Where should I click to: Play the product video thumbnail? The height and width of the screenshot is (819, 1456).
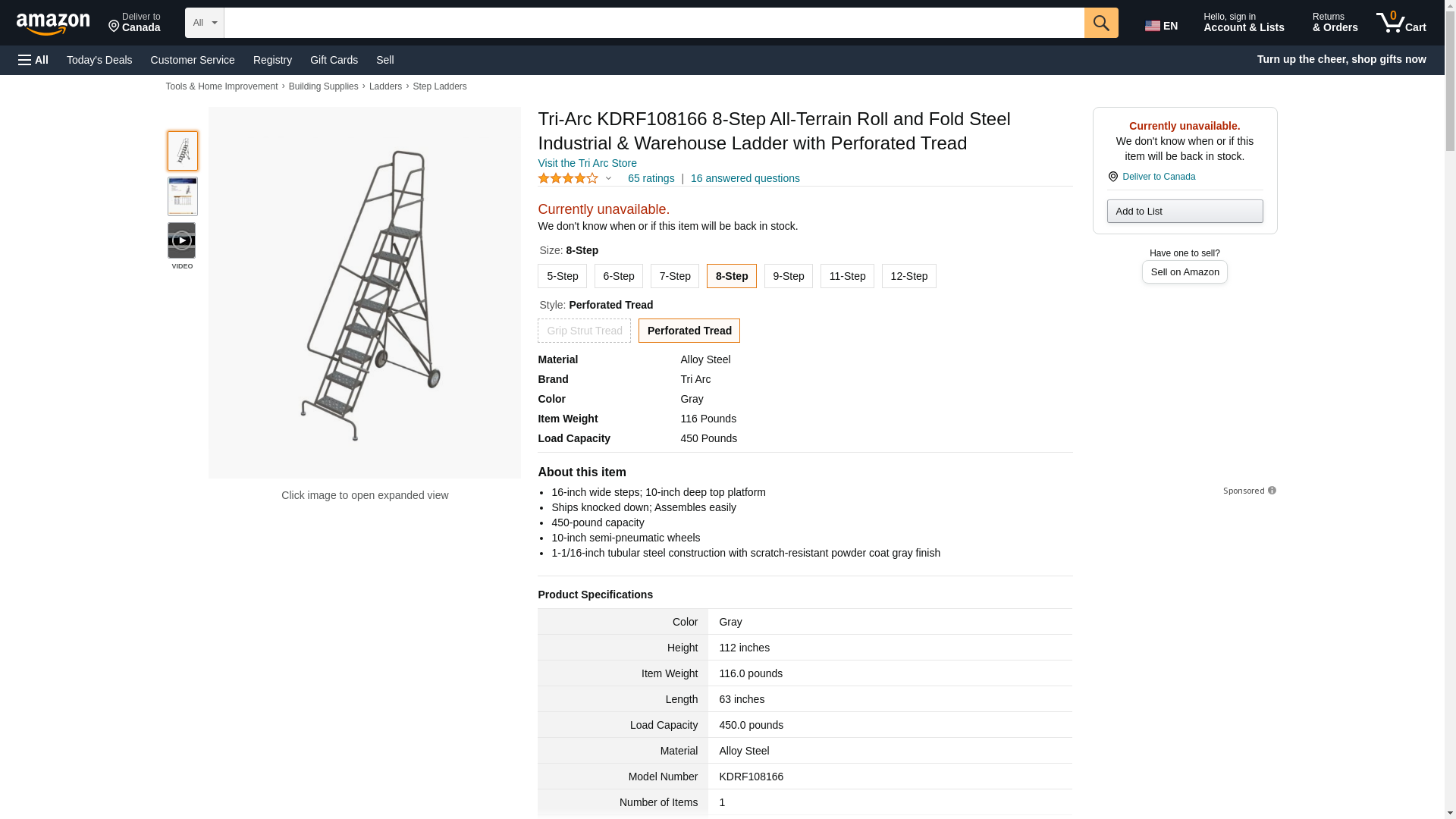(x=182, y=240)
